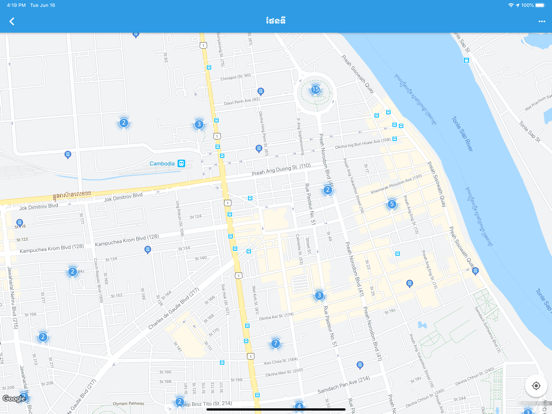The width and height of the screenshot is (552, 414).
Task: Select the pin above Samdach Pan Ave (214)
Action: point(360,365)
